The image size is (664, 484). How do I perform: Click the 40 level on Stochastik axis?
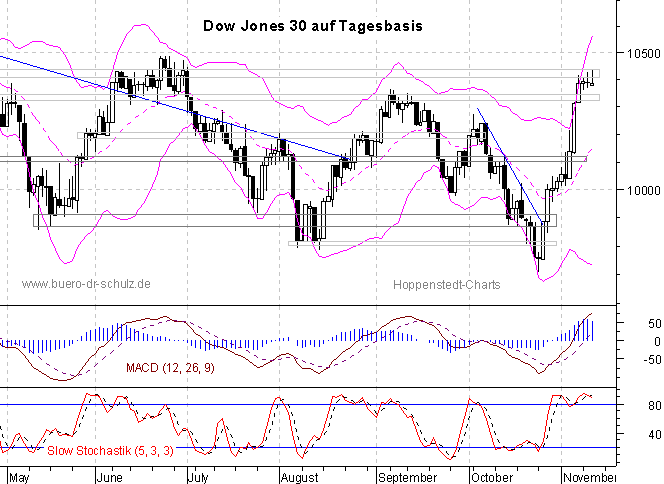click(x=629, y=435)
